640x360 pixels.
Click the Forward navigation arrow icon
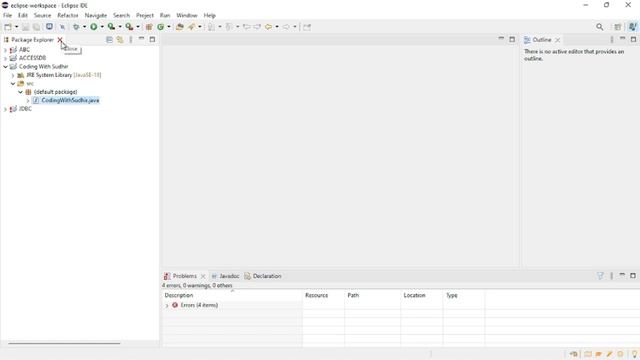pyautogui.click(x=286, y=27)
